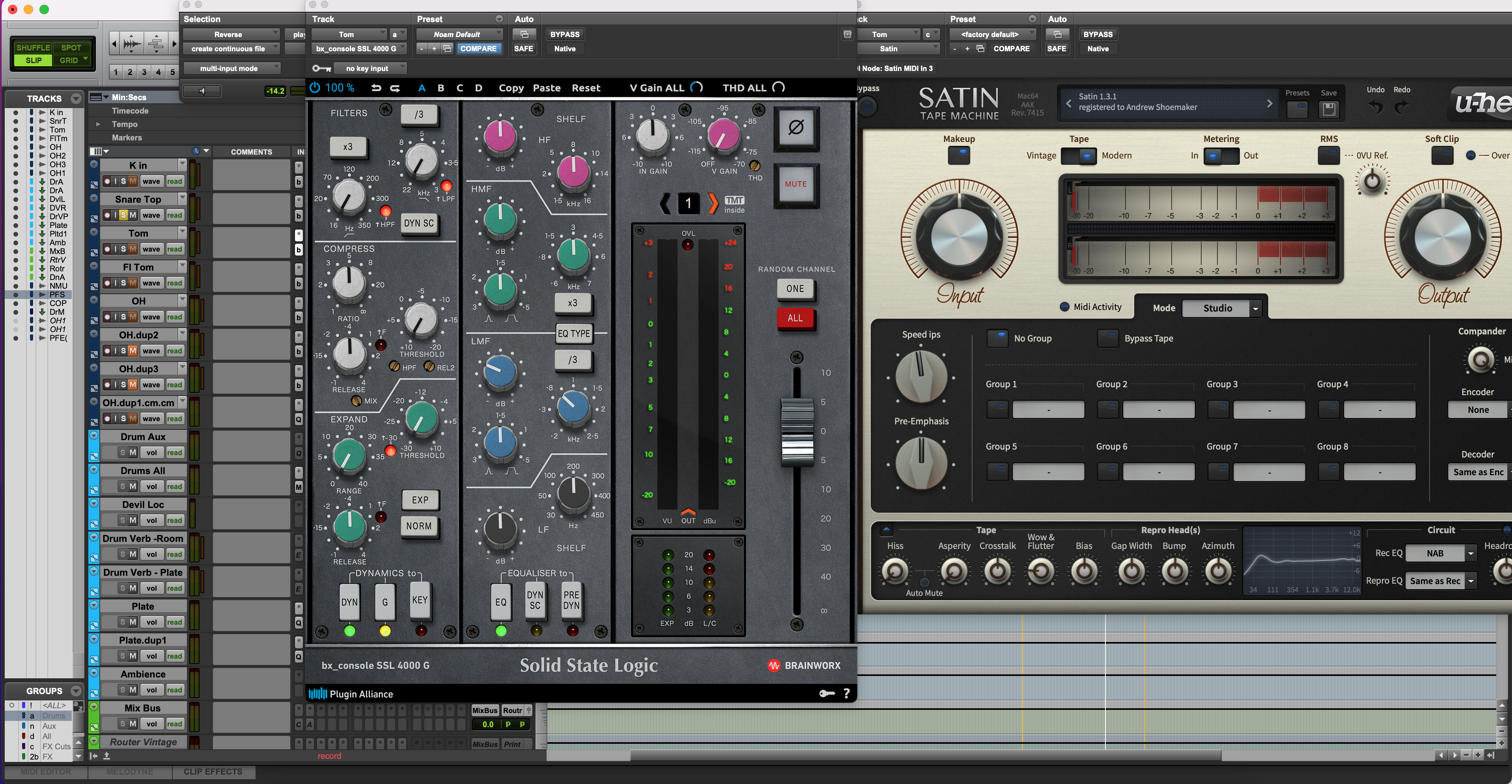Screen dimensions: 1512x784
Task: Click the automation enable icon under Auto
Action: pyautogui.click(x=524, y=35)
